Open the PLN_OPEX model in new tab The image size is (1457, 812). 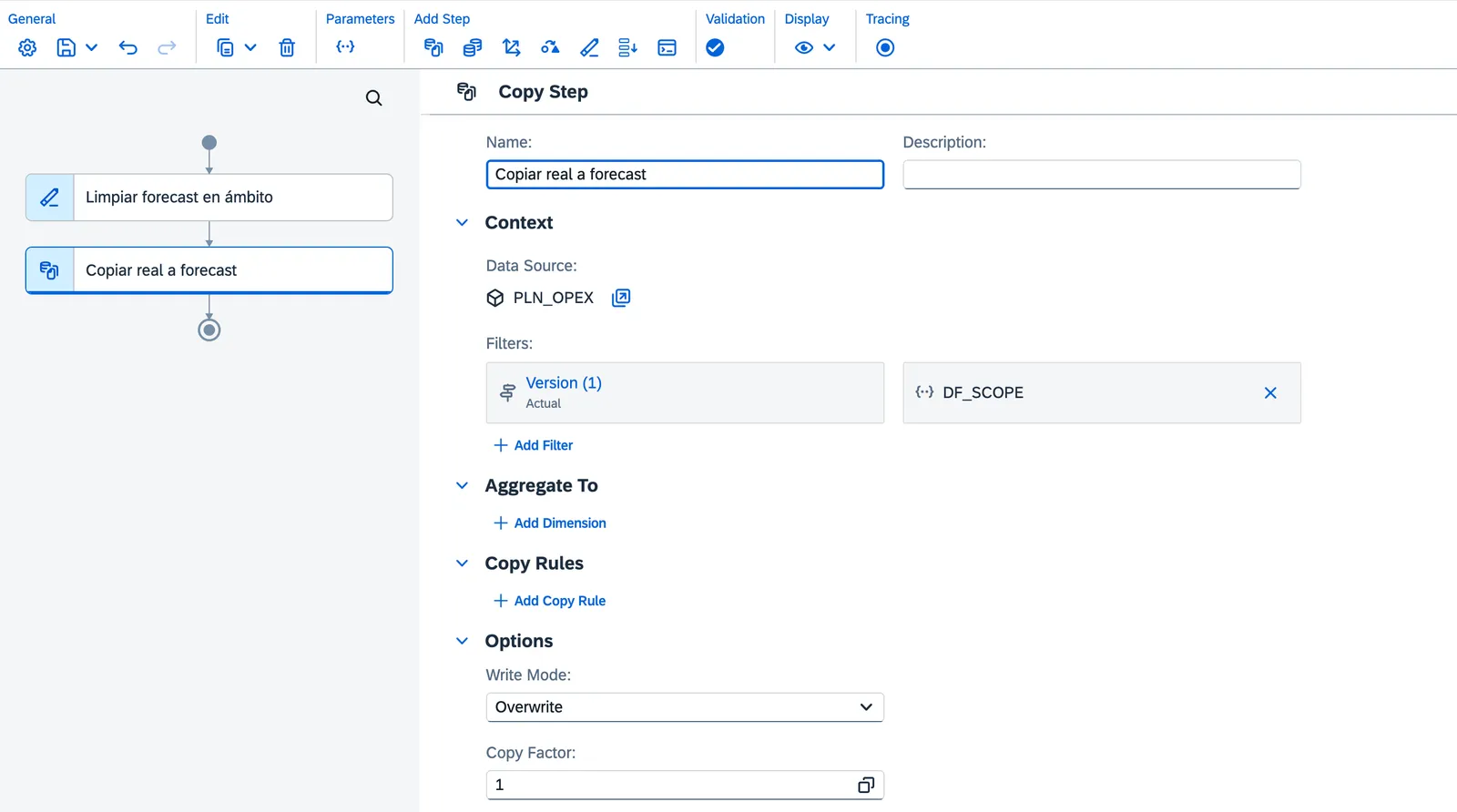pyautogui.click(x=621, y=298)
